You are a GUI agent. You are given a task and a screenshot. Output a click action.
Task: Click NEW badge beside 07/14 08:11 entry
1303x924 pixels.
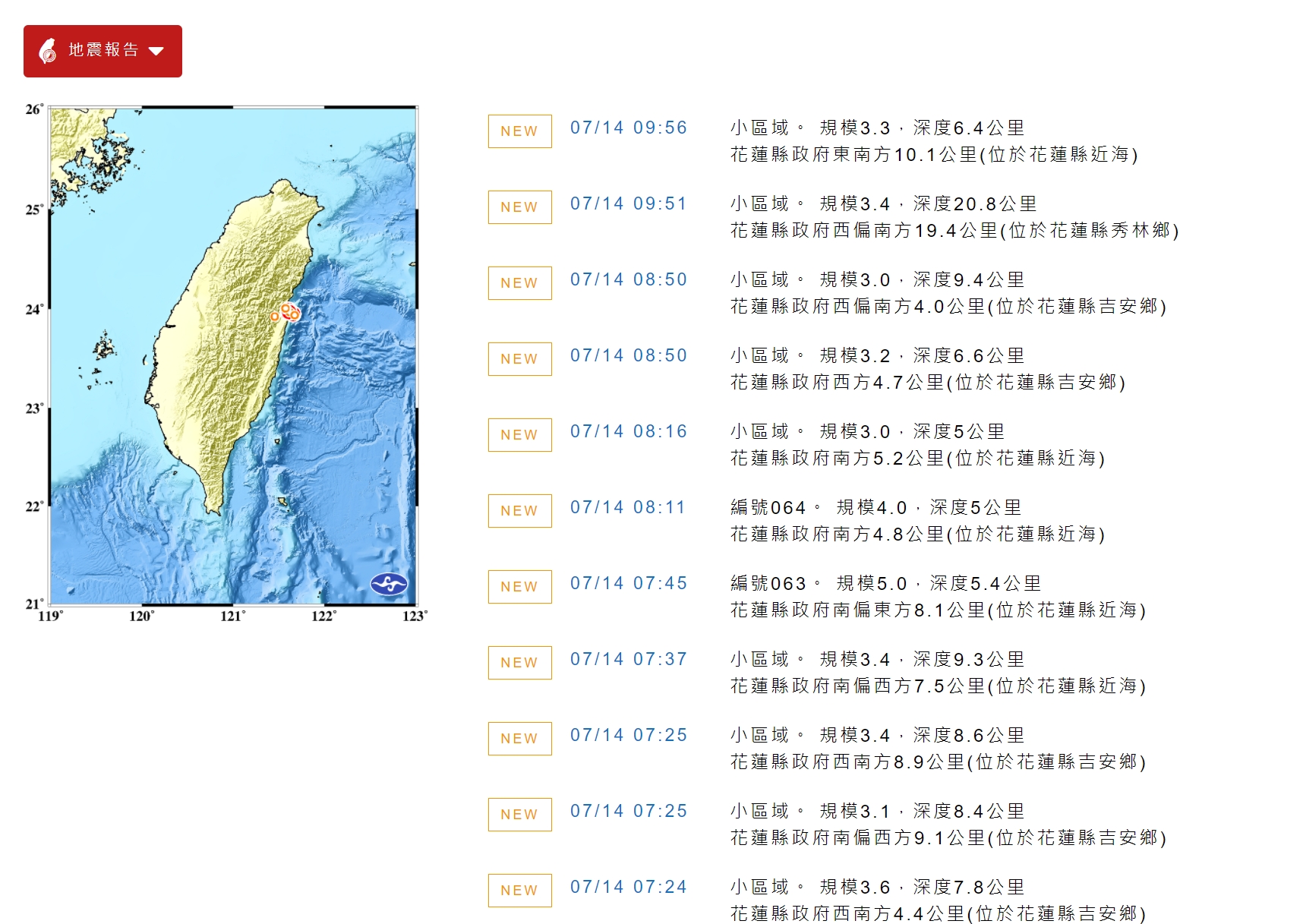(x=519, y=511)
